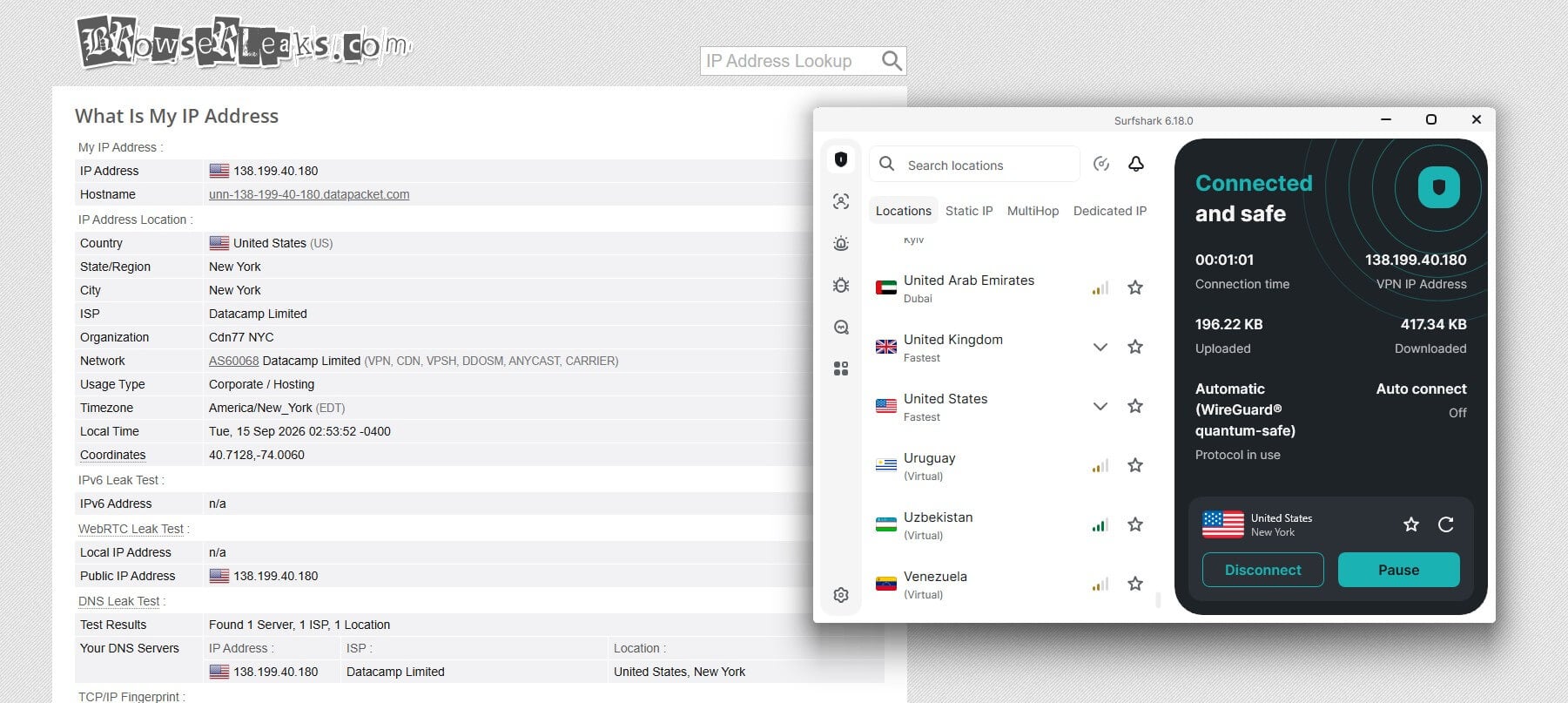Click the 417.34 KB downloaded value

(x=1433, y=324)
